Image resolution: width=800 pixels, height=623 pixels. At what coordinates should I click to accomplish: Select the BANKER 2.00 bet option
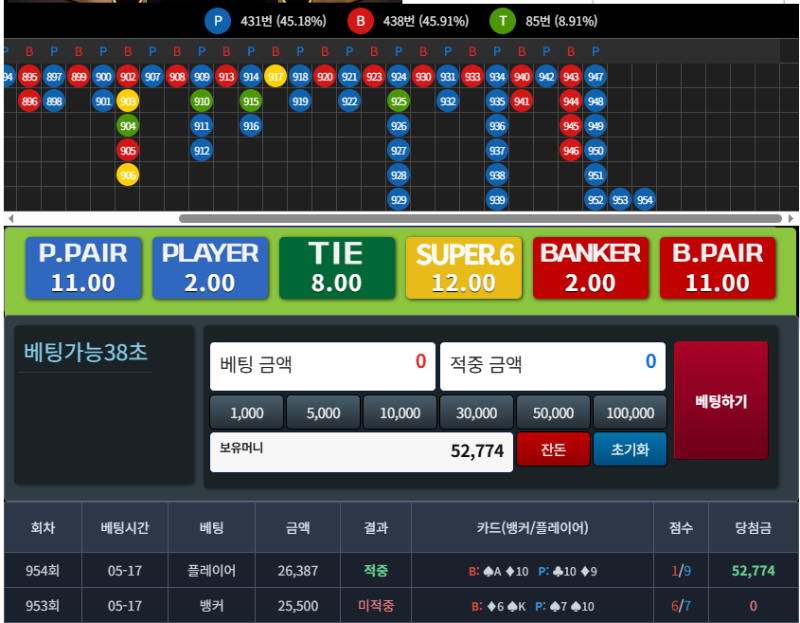point(590,268)
